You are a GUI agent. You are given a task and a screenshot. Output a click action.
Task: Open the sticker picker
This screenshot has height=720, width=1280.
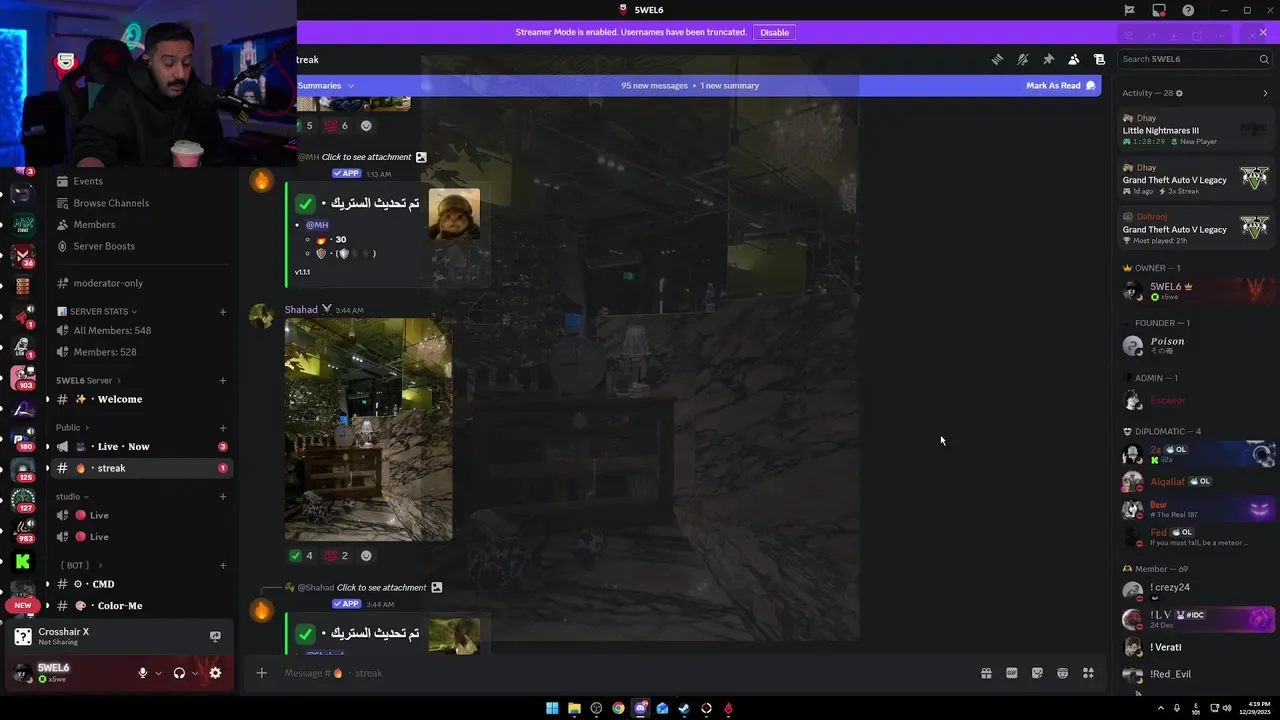(1037, 673)
